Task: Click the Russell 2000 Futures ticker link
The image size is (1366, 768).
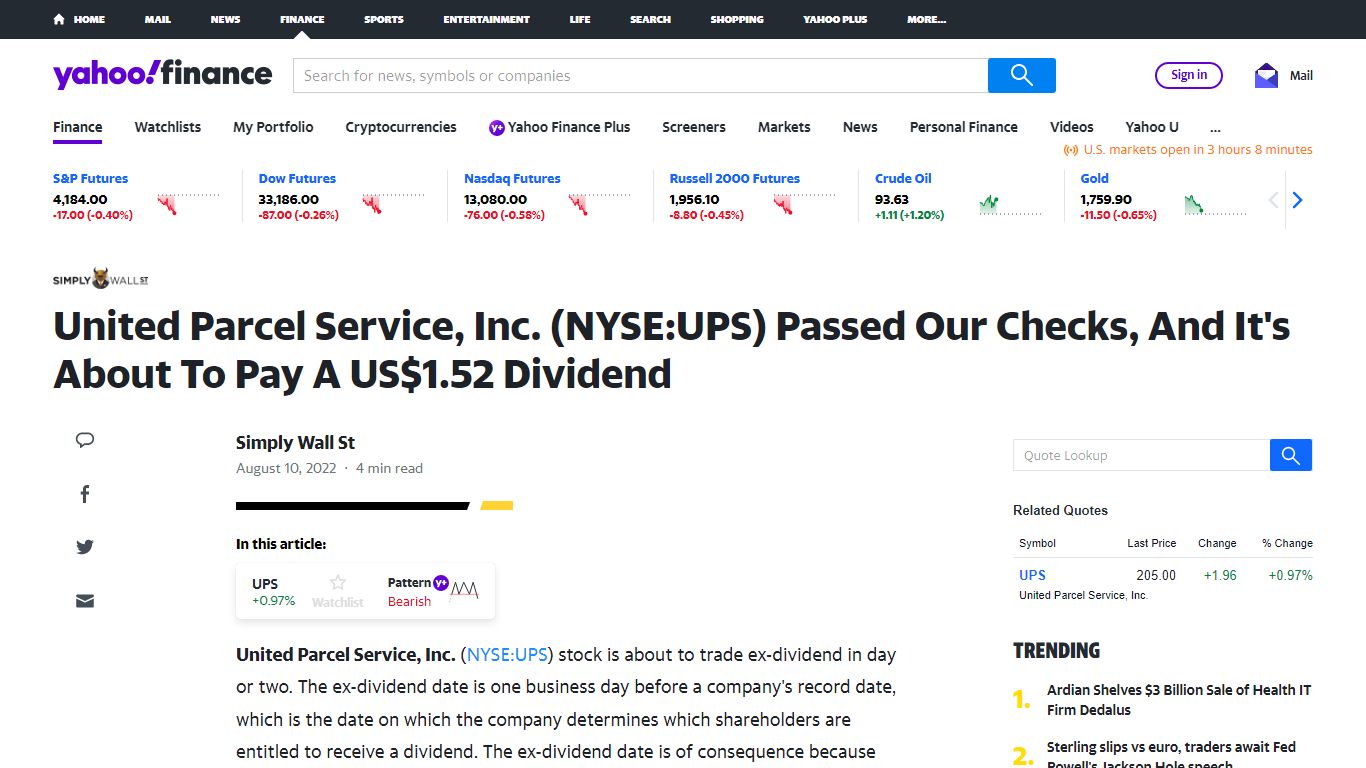Action: [735, 178]
